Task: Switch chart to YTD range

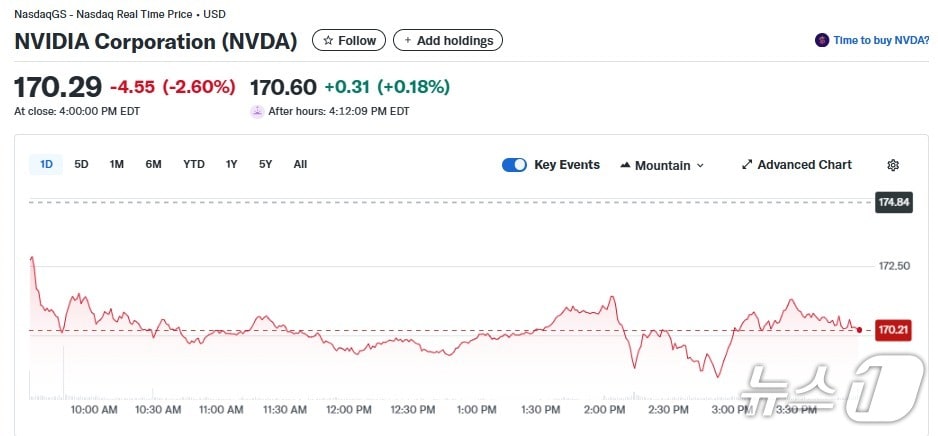Action: [x=194, y=164]
